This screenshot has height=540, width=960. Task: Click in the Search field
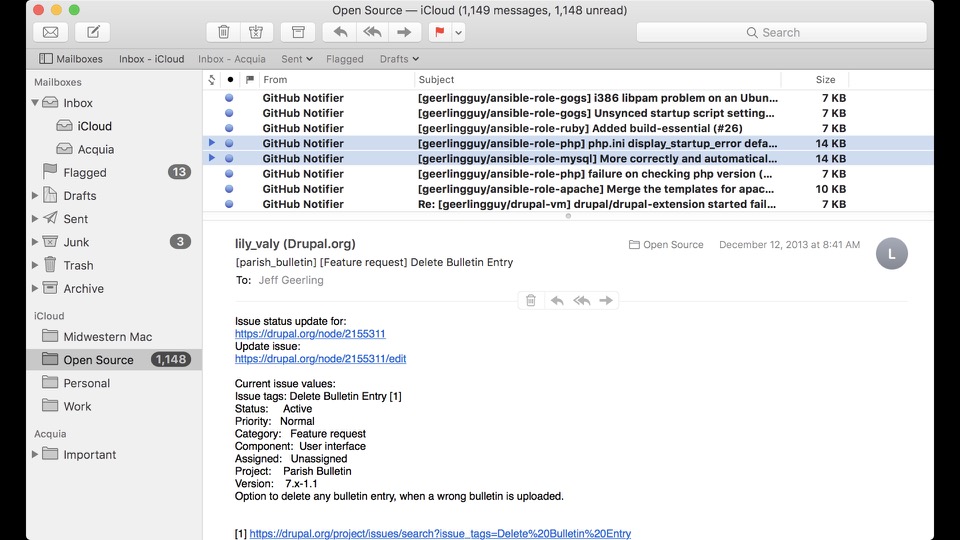point(781,32)
